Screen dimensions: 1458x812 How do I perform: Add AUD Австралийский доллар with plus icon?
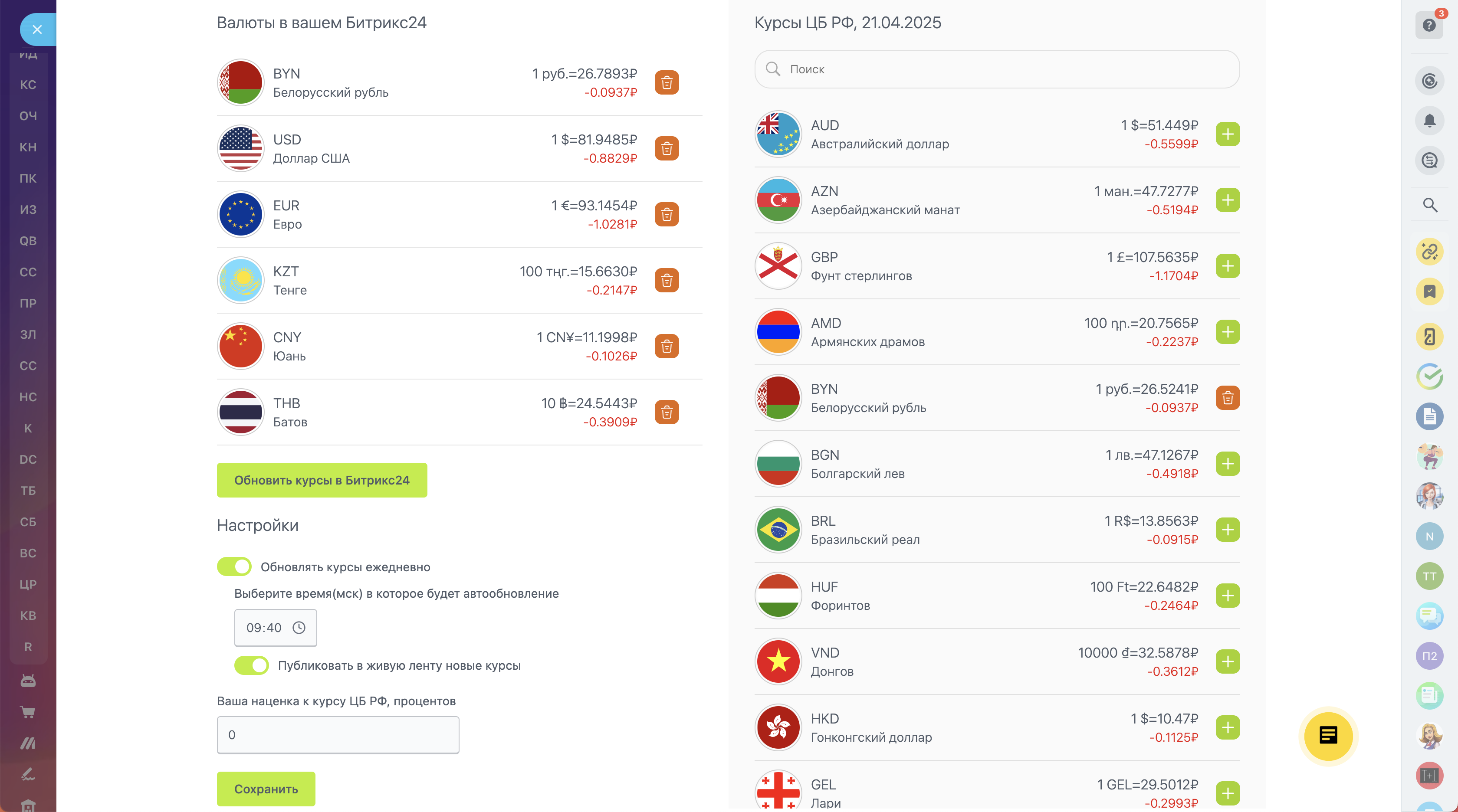pos(1227,134)
